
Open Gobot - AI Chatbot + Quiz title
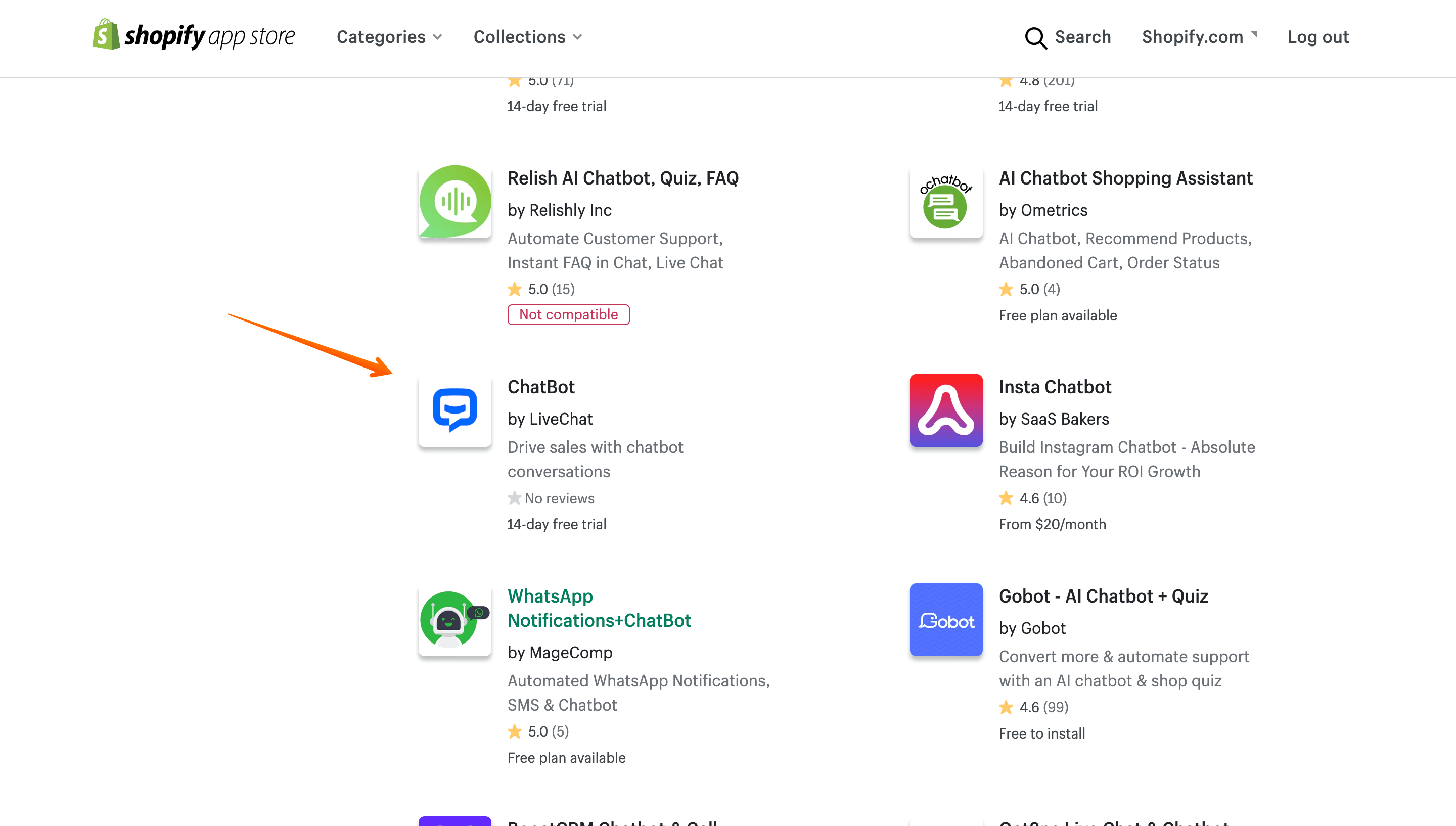(x=1103, y=596)
